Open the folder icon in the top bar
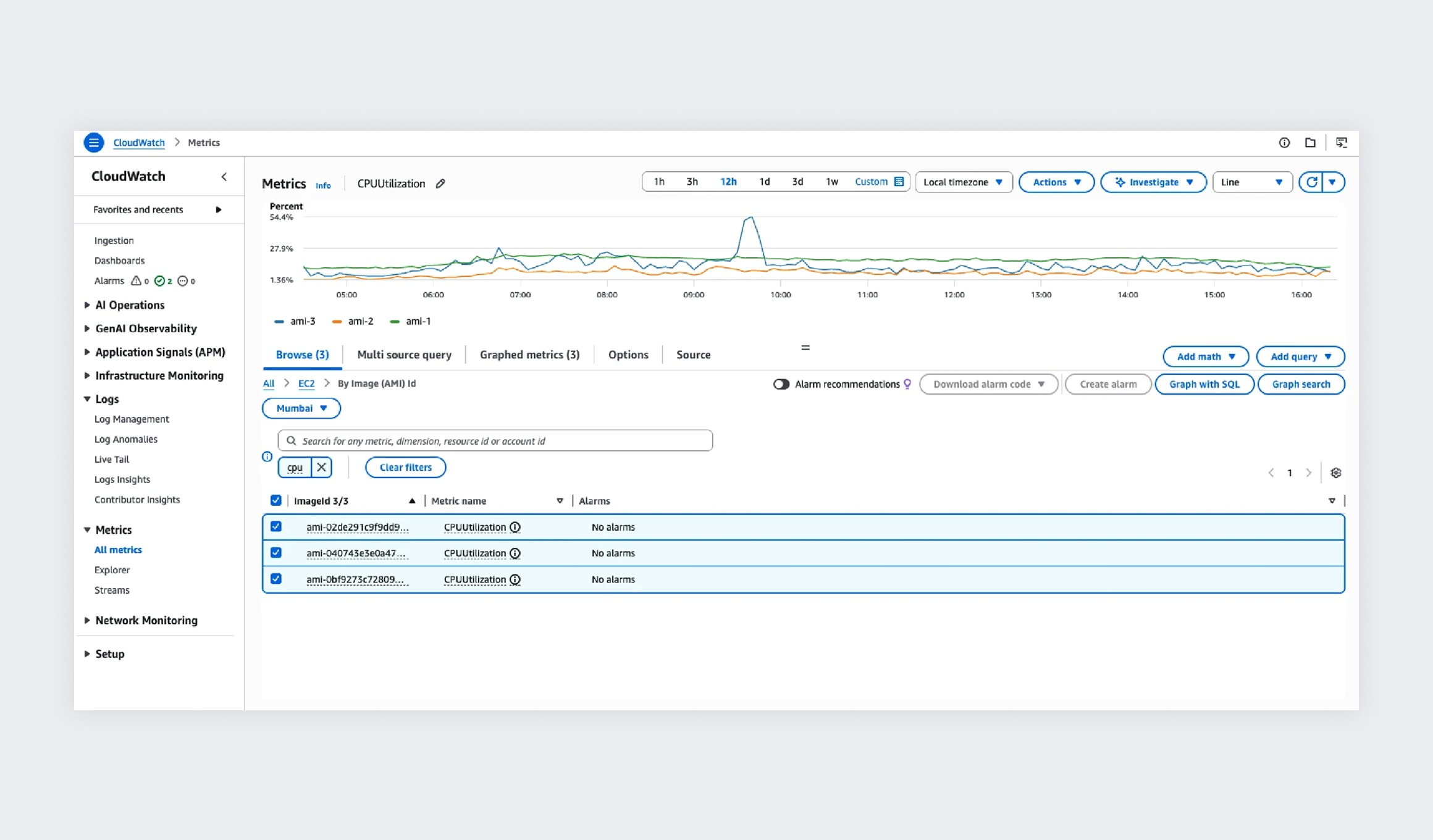Viewport: 1433px width, 840px height. coord(1310,143)
